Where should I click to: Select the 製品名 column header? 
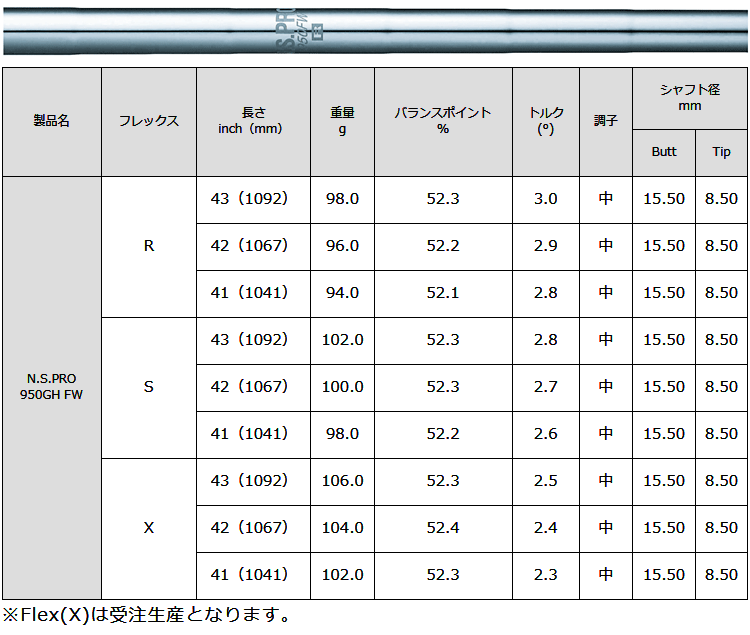(x=52, y=121)
